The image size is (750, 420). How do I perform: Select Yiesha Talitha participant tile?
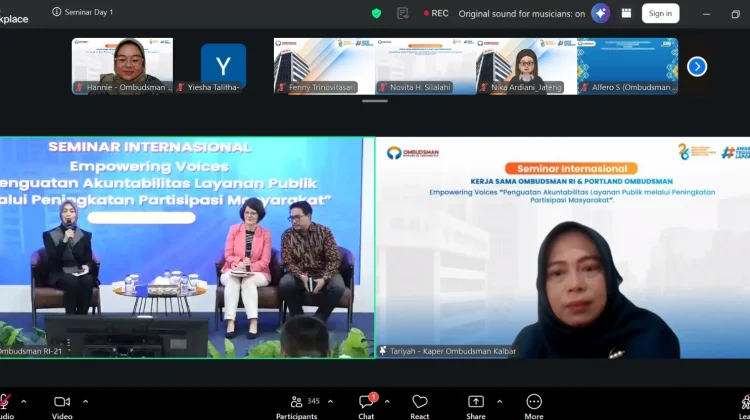[223, 66]
